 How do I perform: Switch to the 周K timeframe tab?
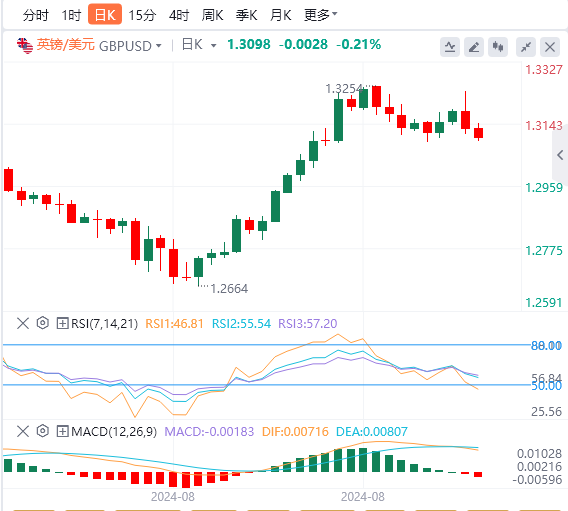coord(212,15)
